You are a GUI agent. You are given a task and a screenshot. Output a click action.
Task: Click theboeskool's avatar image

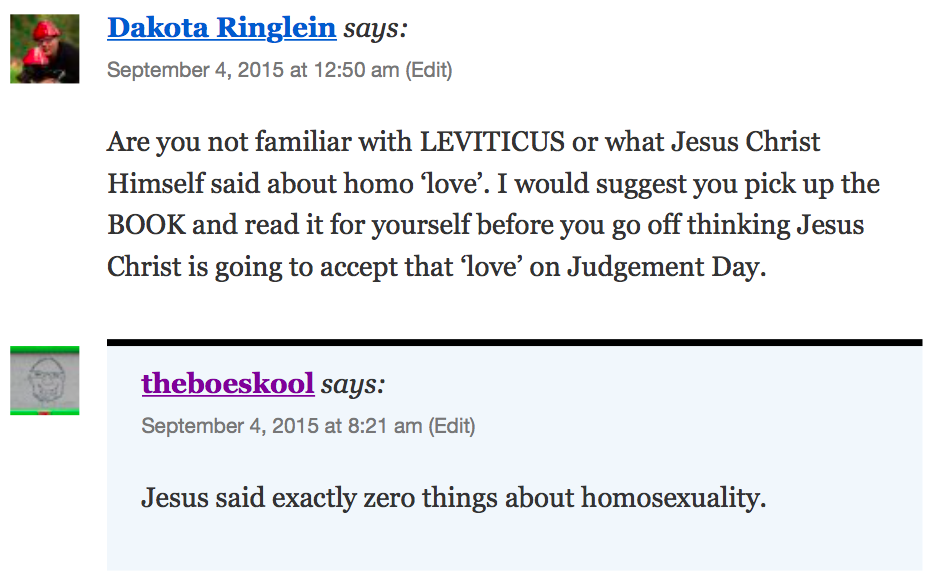(45, 380)
